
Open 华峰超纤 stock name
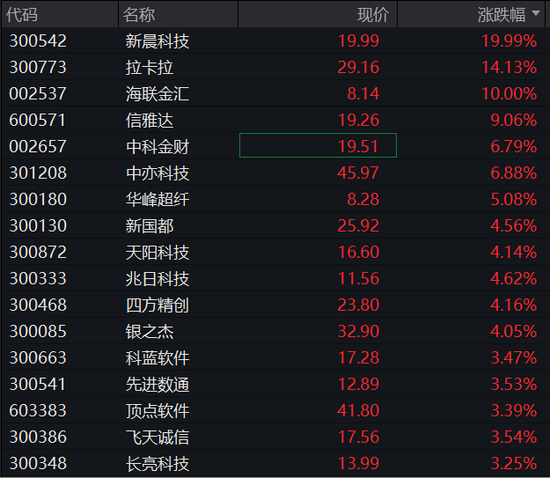click(157, 200)
